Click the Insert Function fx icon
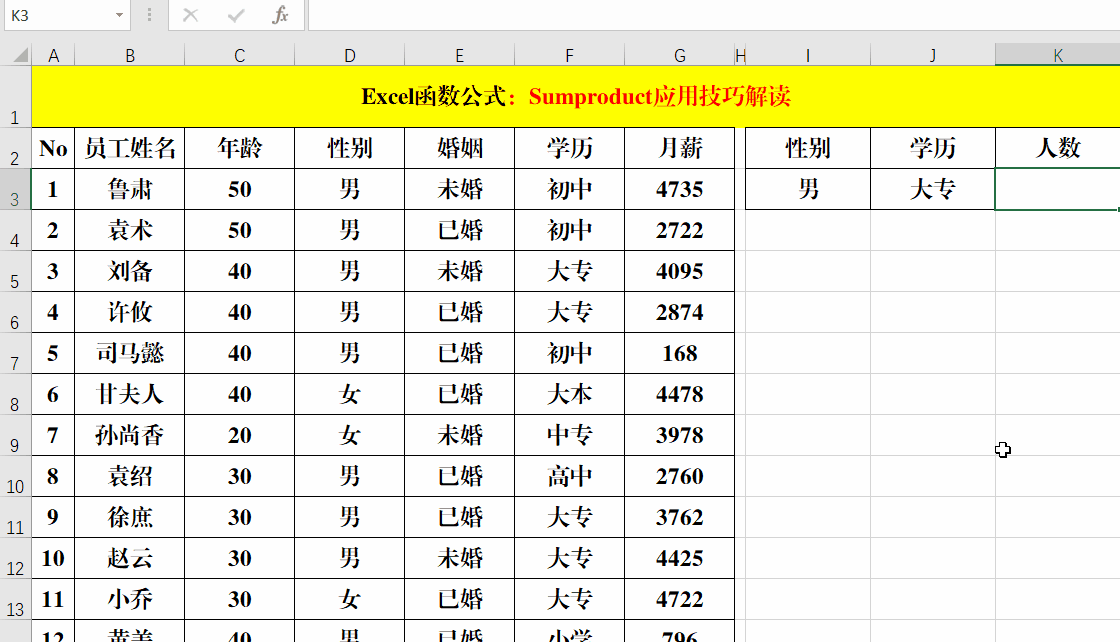Viewport: 1120px width, 642px height. coord(280,15)
